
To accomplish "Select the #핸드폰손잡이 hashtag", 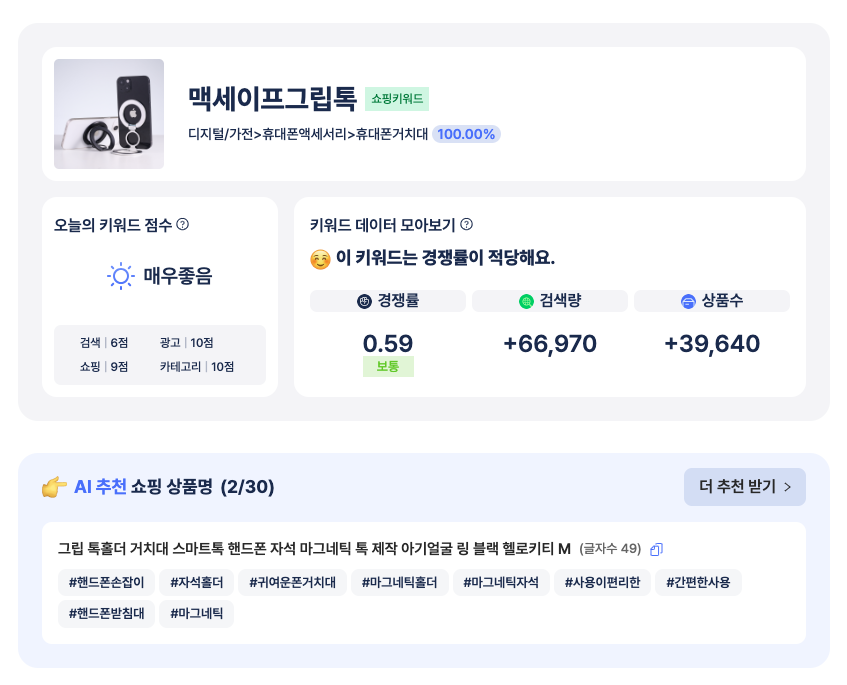I will tap(105, 582).
